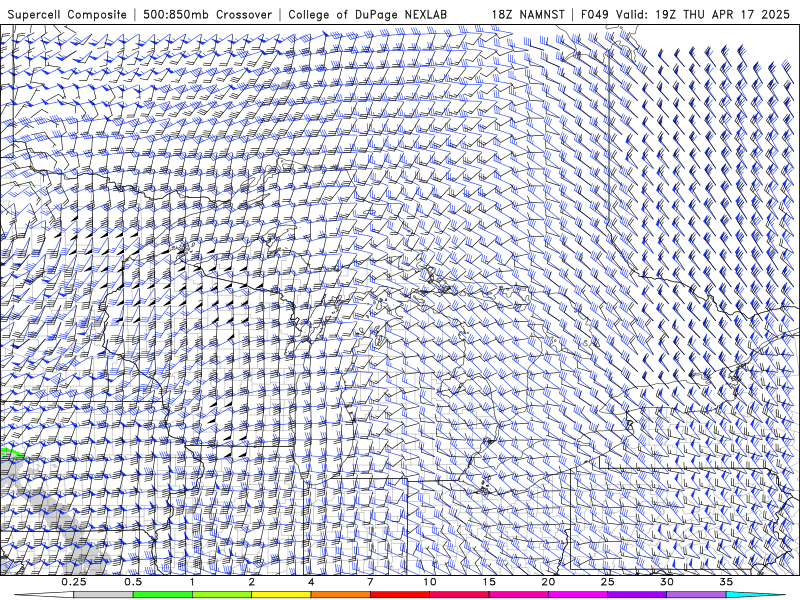Choose the orange legend swatch between 4 and 7
This screenshot has width=800, height=600.
point(340,595)
